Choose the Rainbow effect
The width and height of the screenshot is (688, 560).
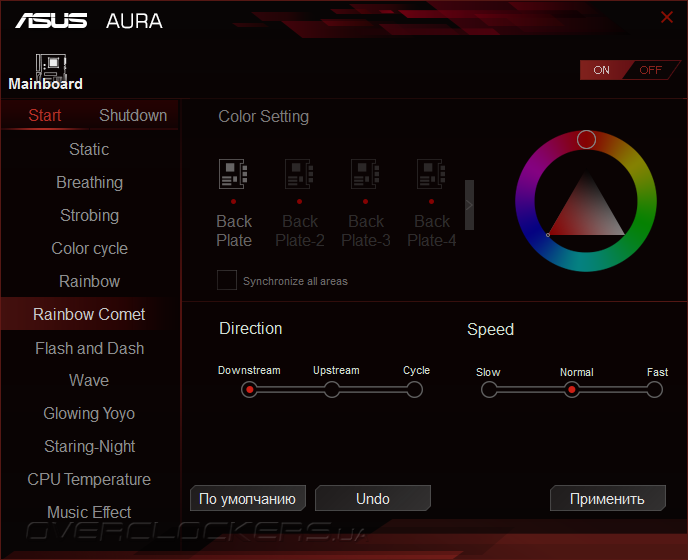click(89, 281)
